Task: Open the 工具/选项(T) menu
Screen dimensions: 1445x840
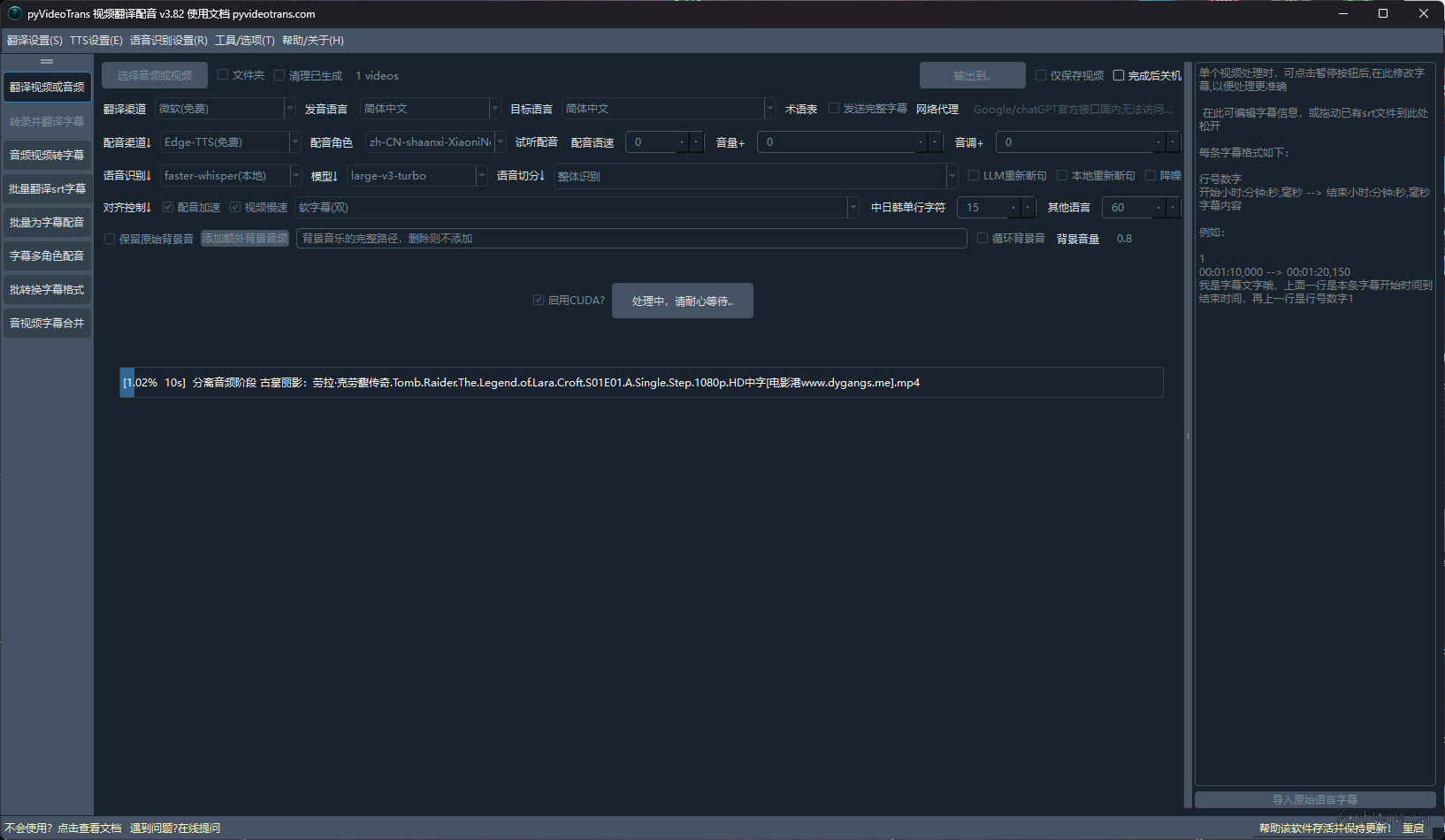Action: (245, 41)
